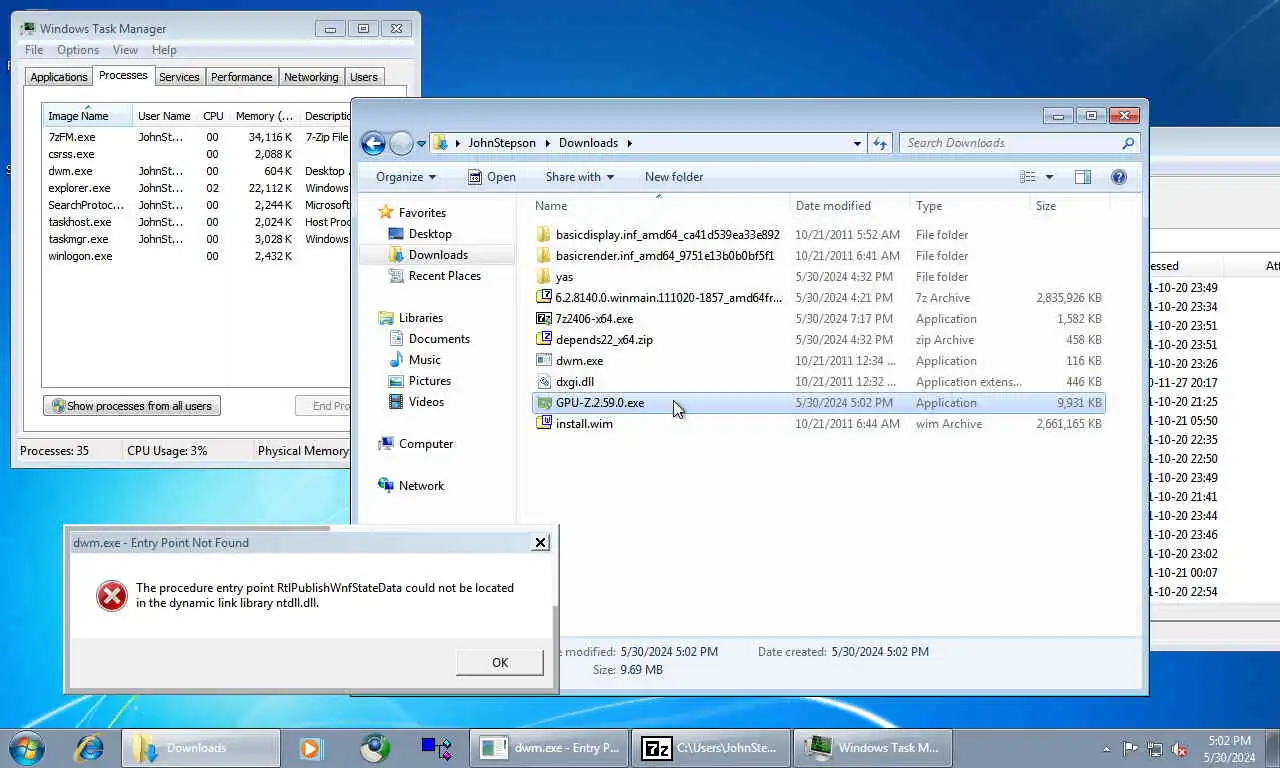Screen dimensions: 1280x768
Task: Click OK in dwm.exe error dialog
Action: [500, 662]
